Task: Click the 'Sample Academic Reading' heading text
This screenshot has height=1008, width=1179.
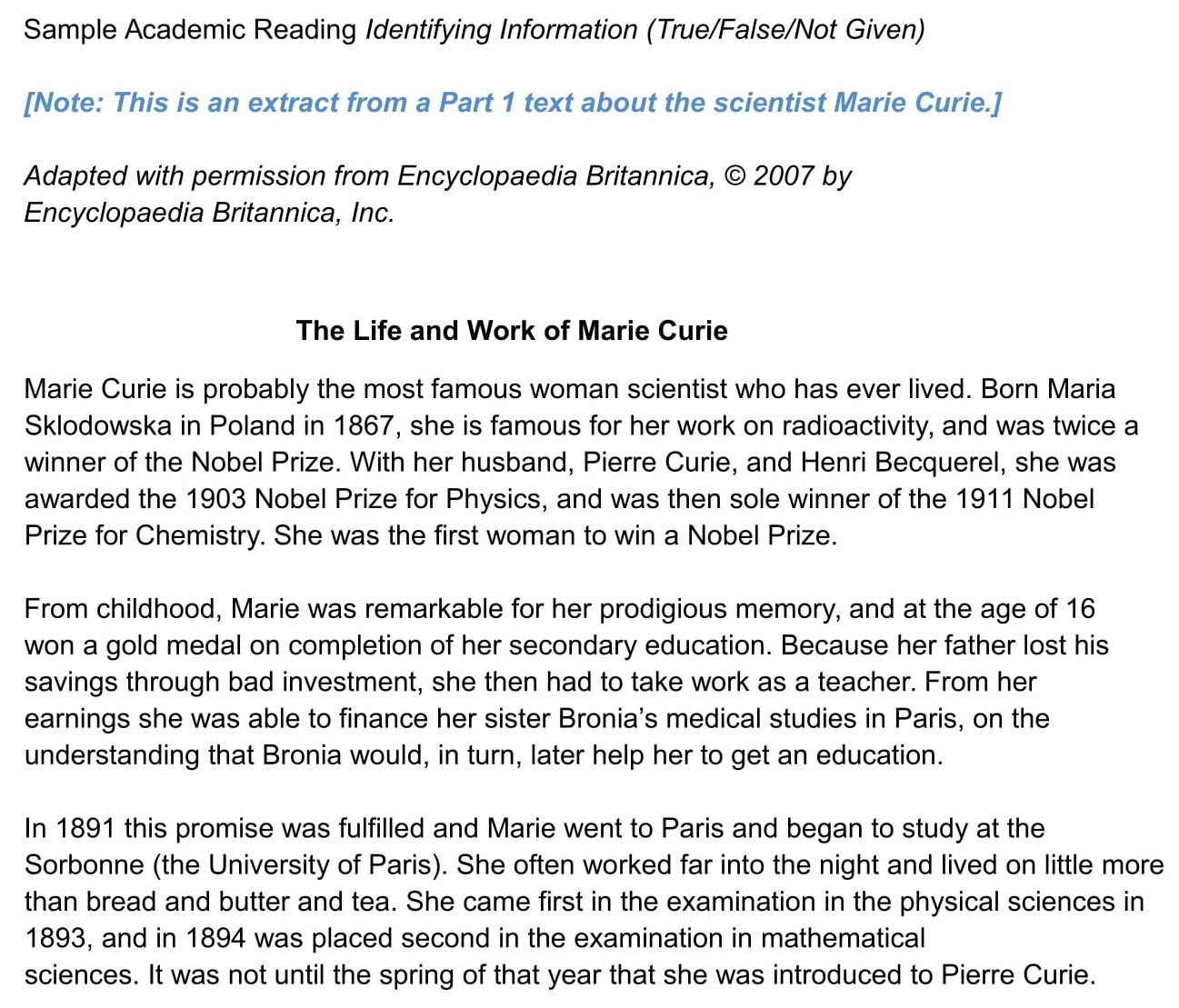Action: pyautogui.click(x=189, y=29)
